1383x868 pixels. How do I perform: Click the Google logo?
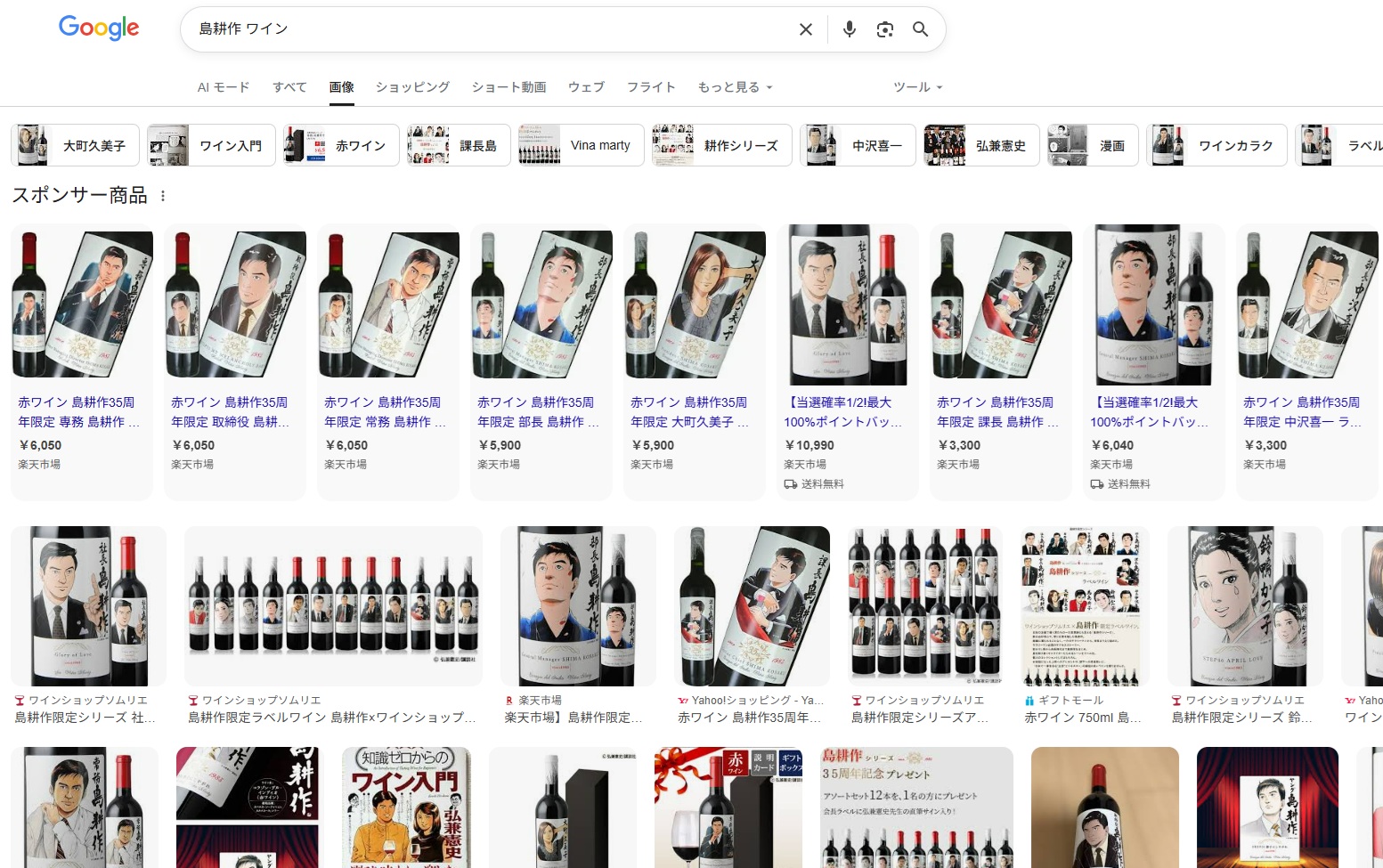tap(99, 28)
